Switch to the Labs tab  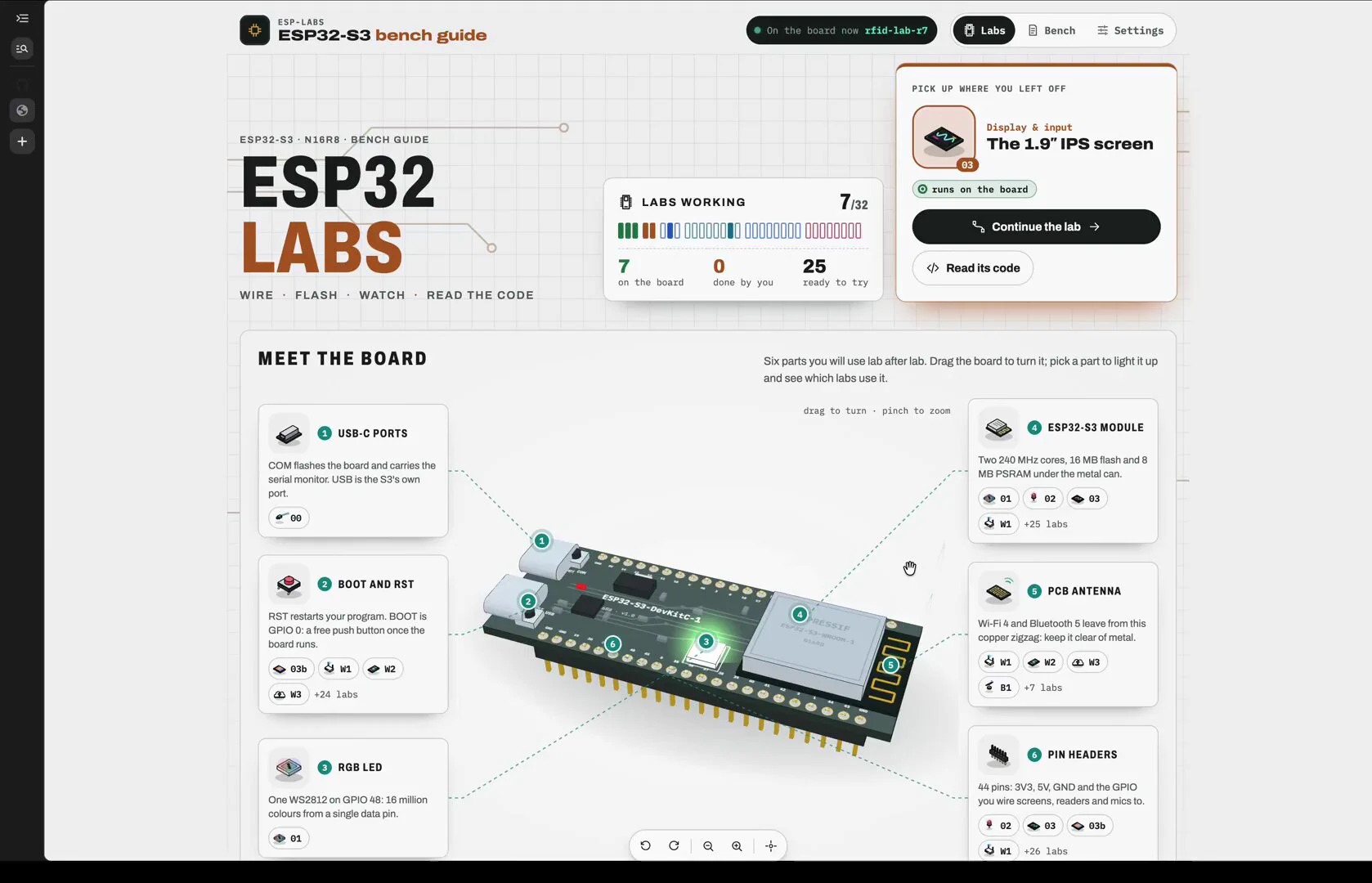[984, 30]
